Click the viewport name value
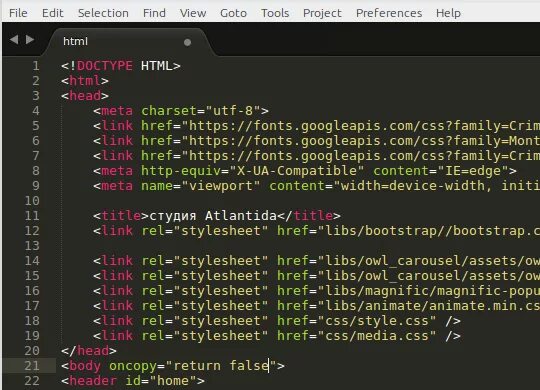The height and width of the screenshot is (390, 540). click(221, 186)
